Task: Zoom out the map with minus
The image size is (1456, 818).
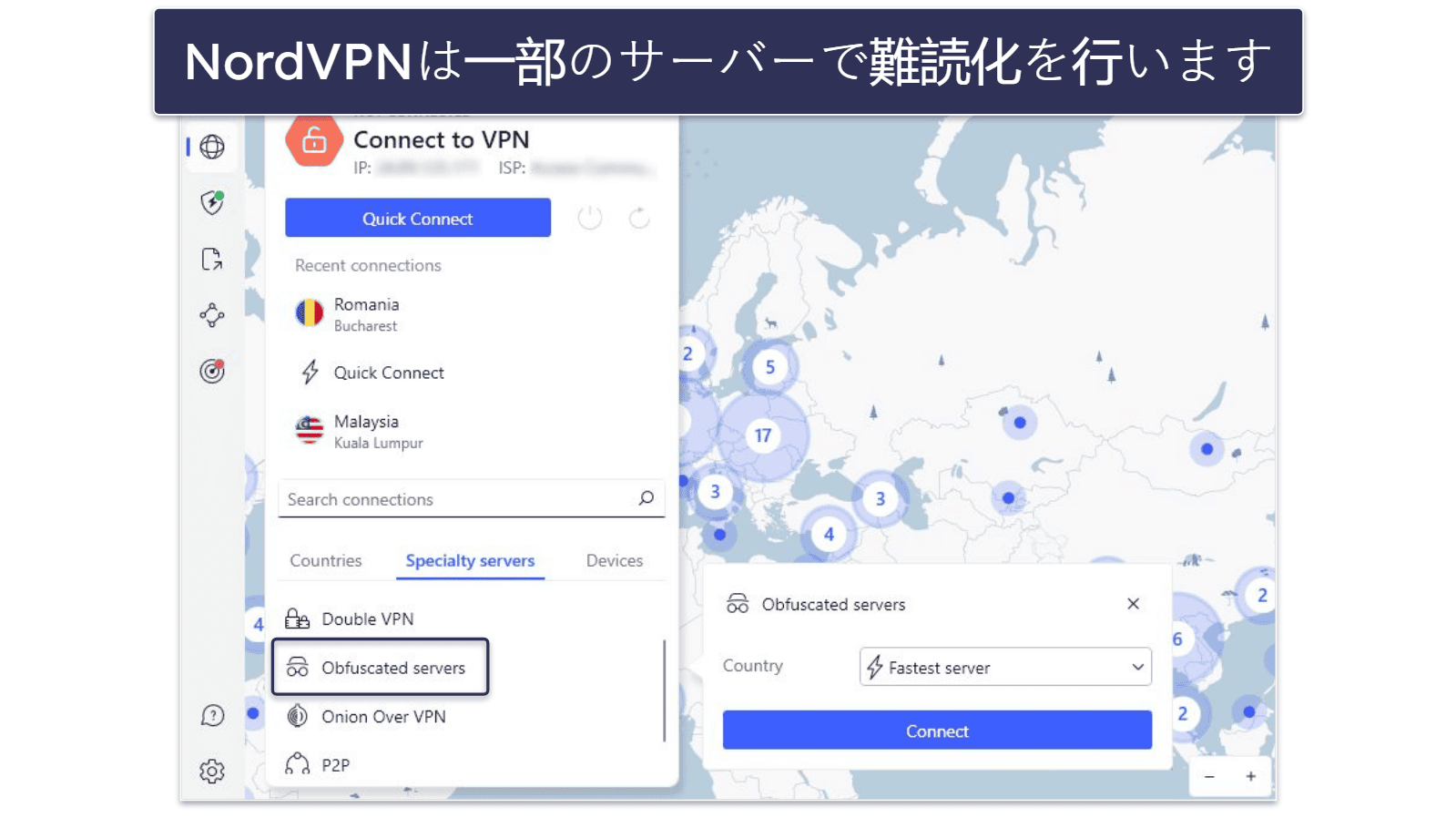Action: point(1209,776)
